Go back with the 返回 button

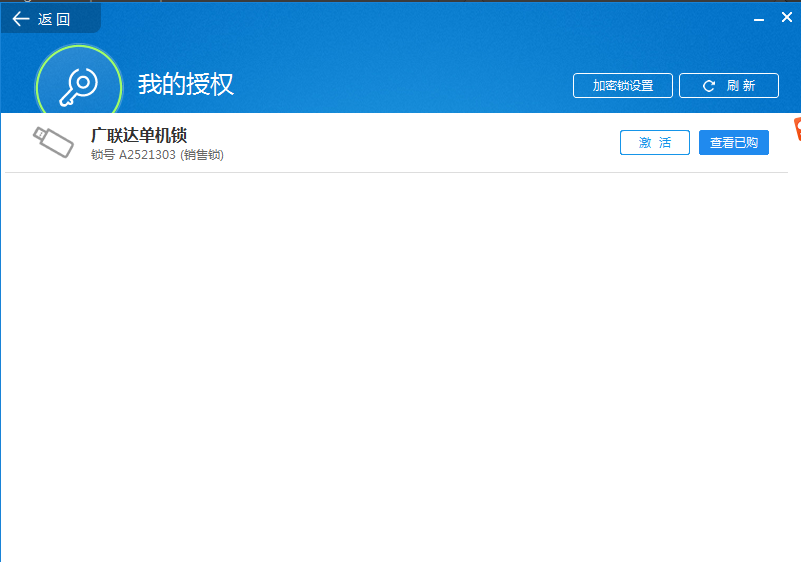pos(50,19)
